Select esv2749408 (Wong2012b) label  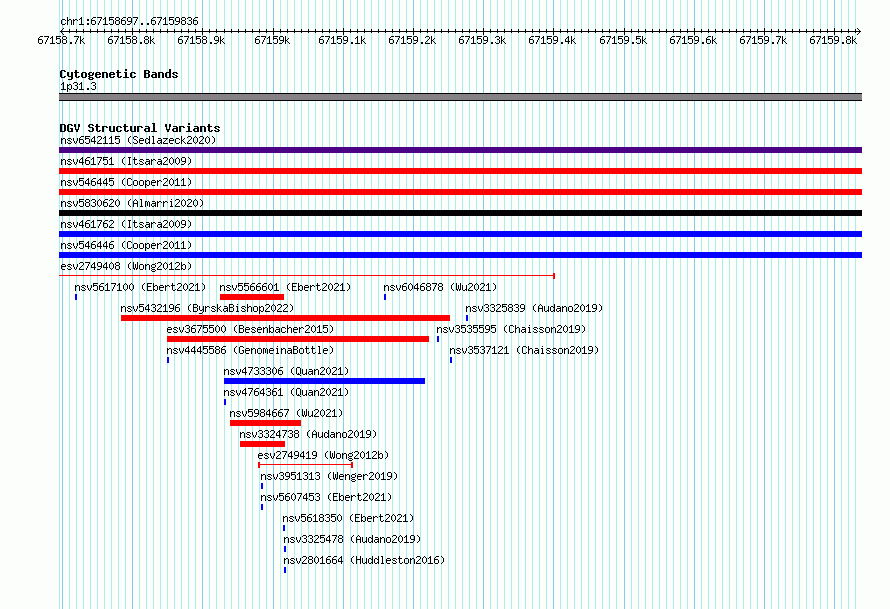(126, 266)
